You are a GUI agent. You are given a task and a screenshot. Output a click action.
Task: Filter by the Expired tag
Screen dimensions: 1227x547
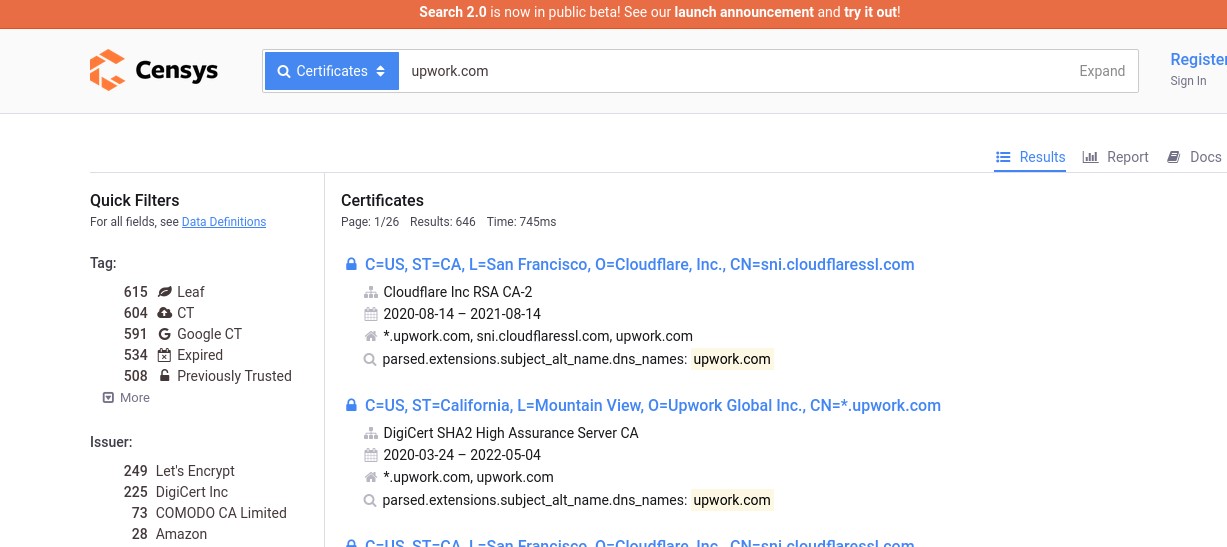coord(200,355)
